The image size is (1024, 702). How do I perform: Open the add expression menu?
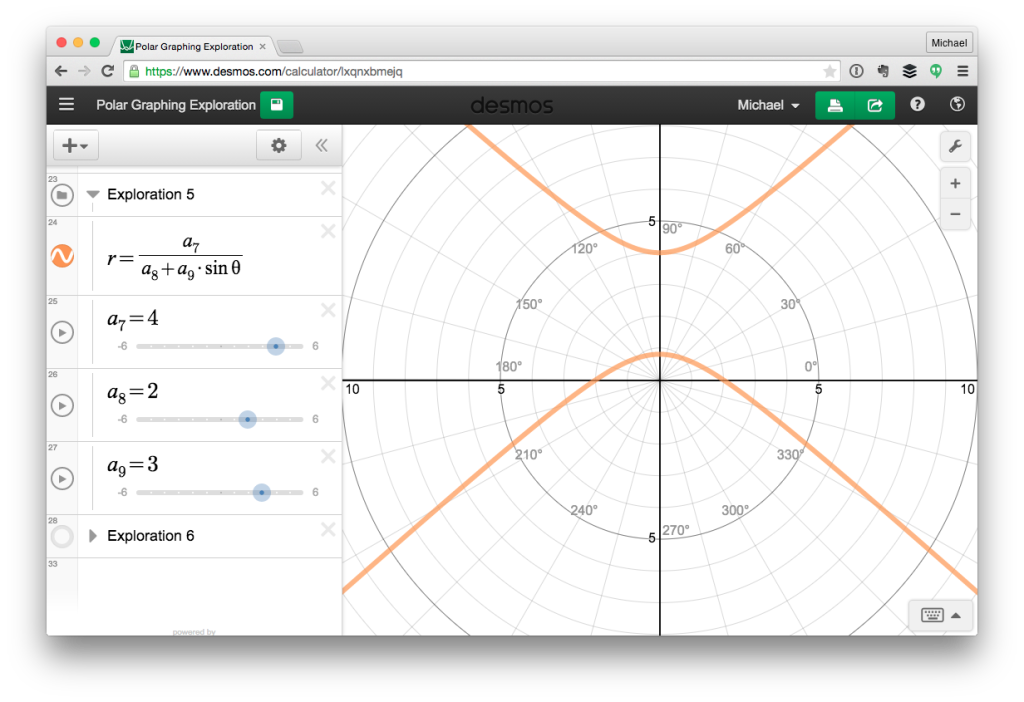(75, 145)
